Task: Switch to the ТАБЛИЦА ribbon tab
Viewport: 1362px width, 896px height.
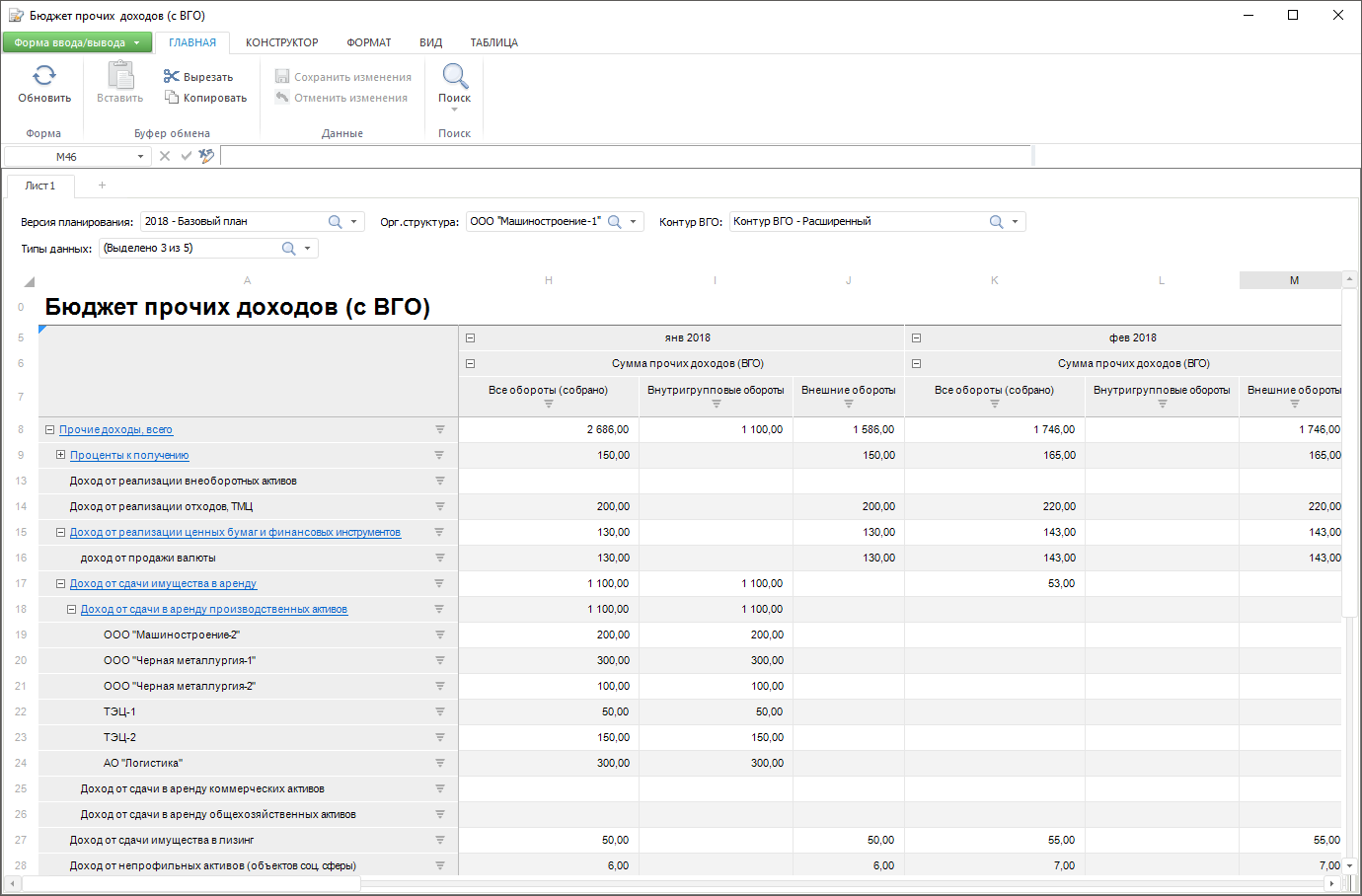Action: (x=493, y=42)
